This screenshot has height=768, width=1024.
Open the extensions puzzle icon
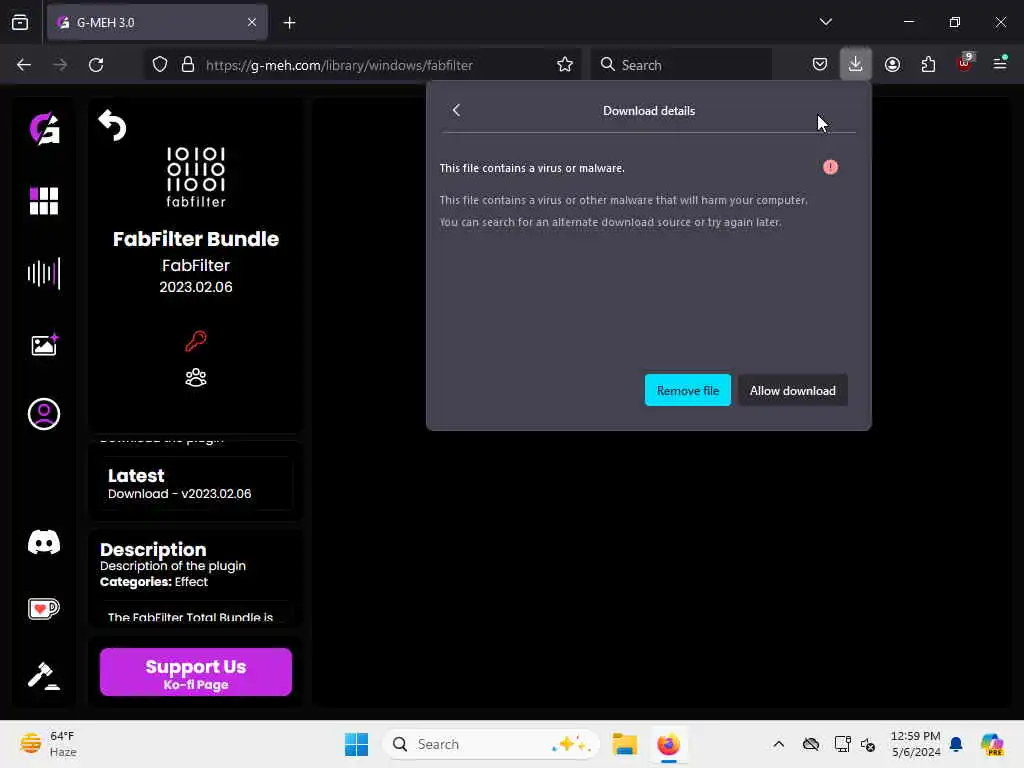pos(928,64)
